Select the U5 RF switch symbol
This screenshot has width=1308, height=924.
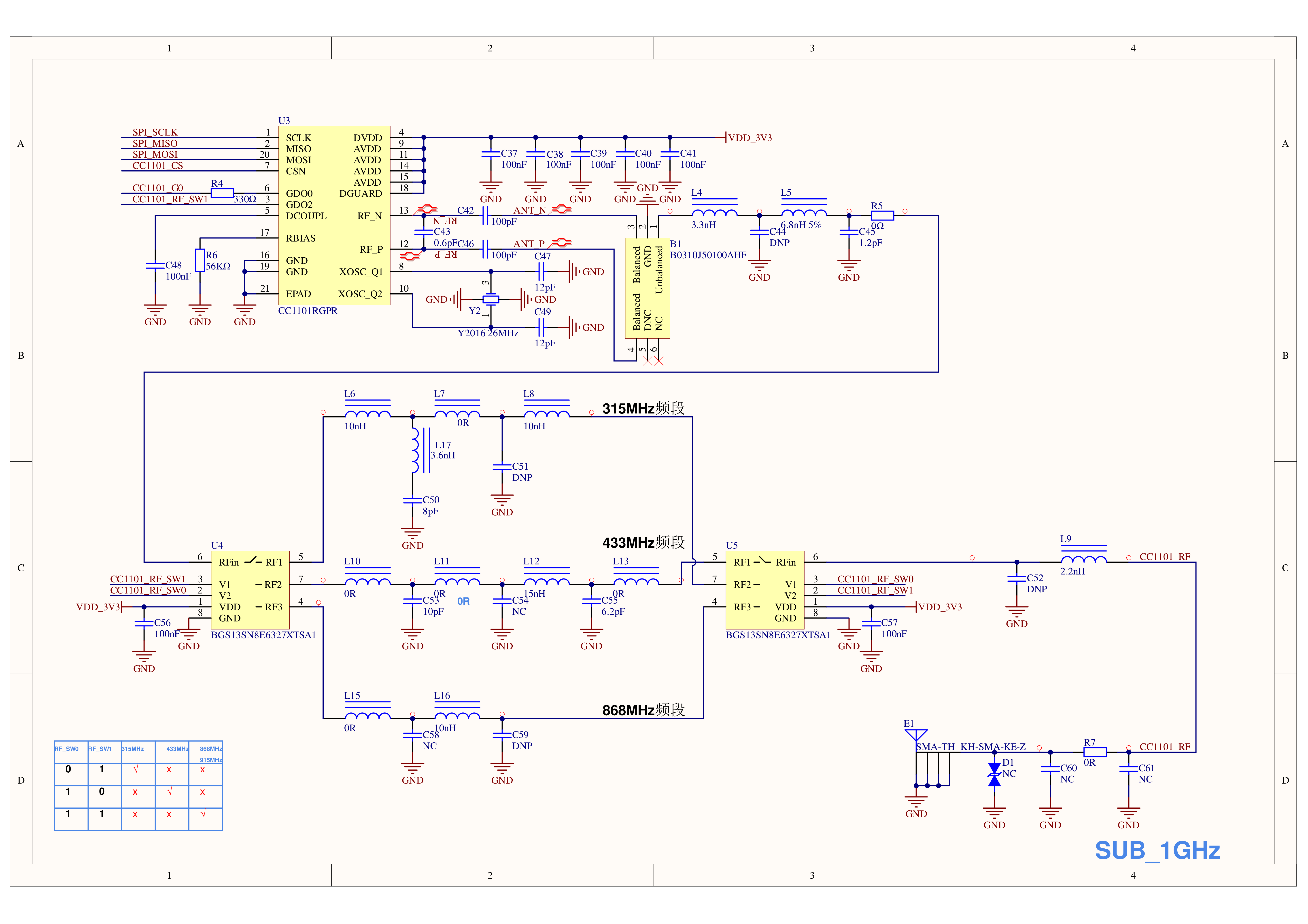tap(764, 590)
